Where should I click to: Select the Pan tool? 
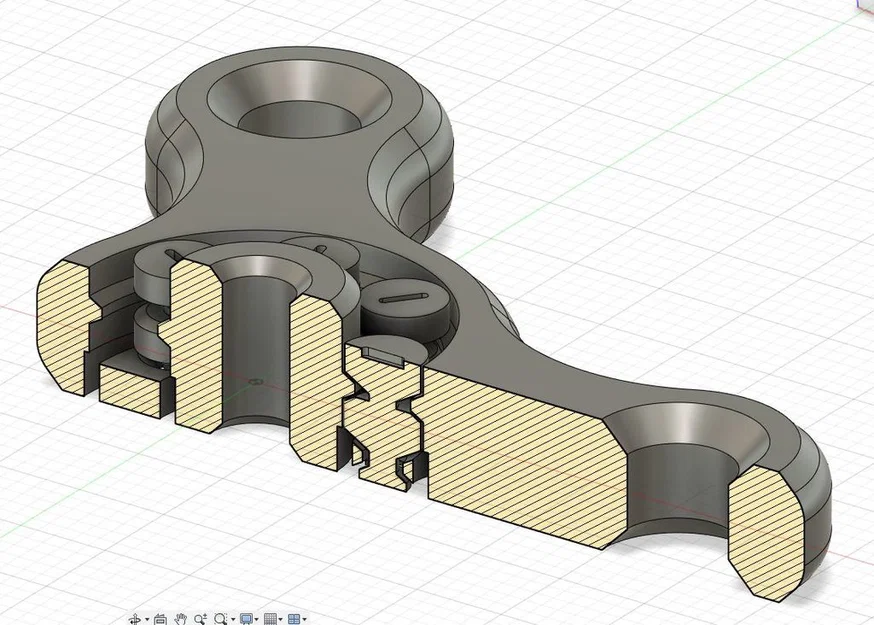pos(180,618)
